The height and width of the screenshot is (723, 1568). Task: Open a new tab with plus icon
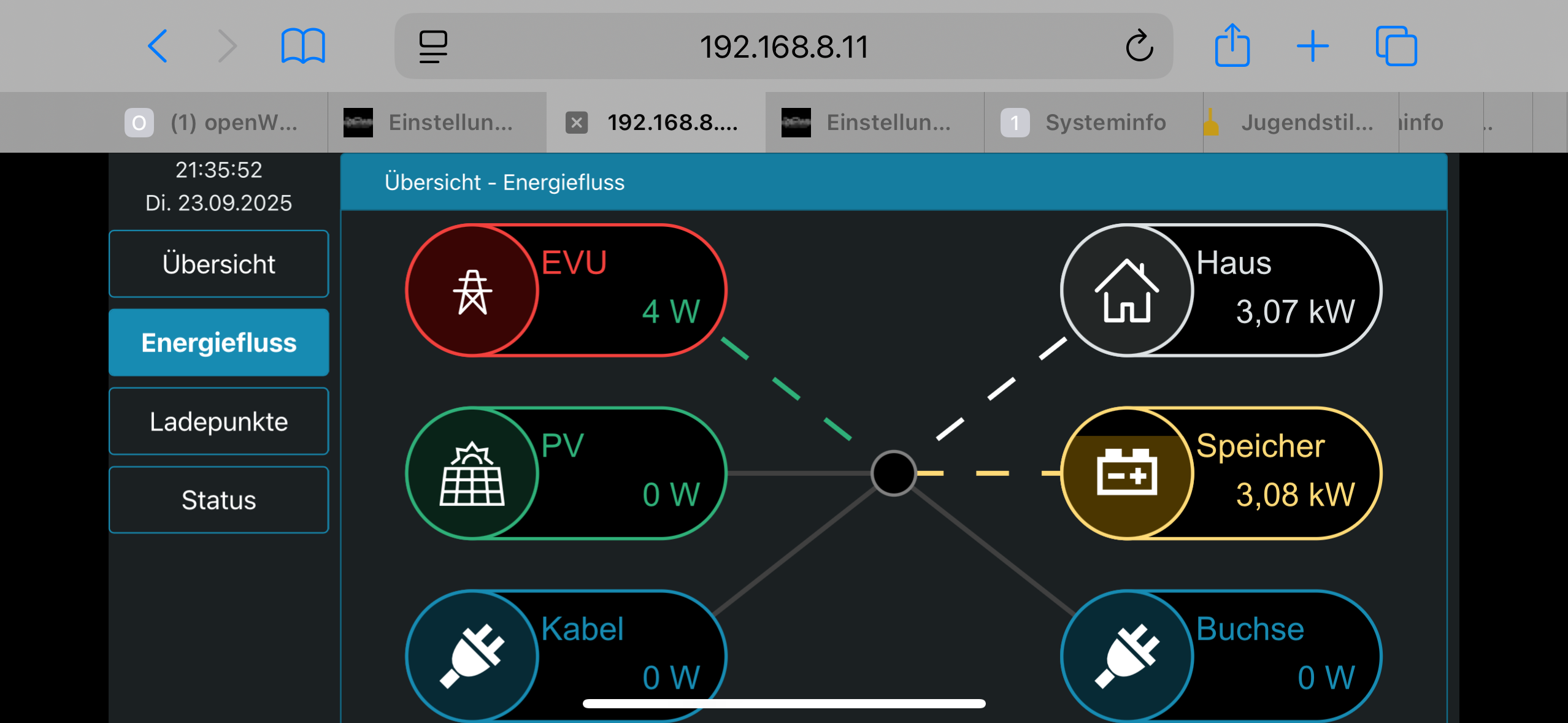tap(1313, 46)
